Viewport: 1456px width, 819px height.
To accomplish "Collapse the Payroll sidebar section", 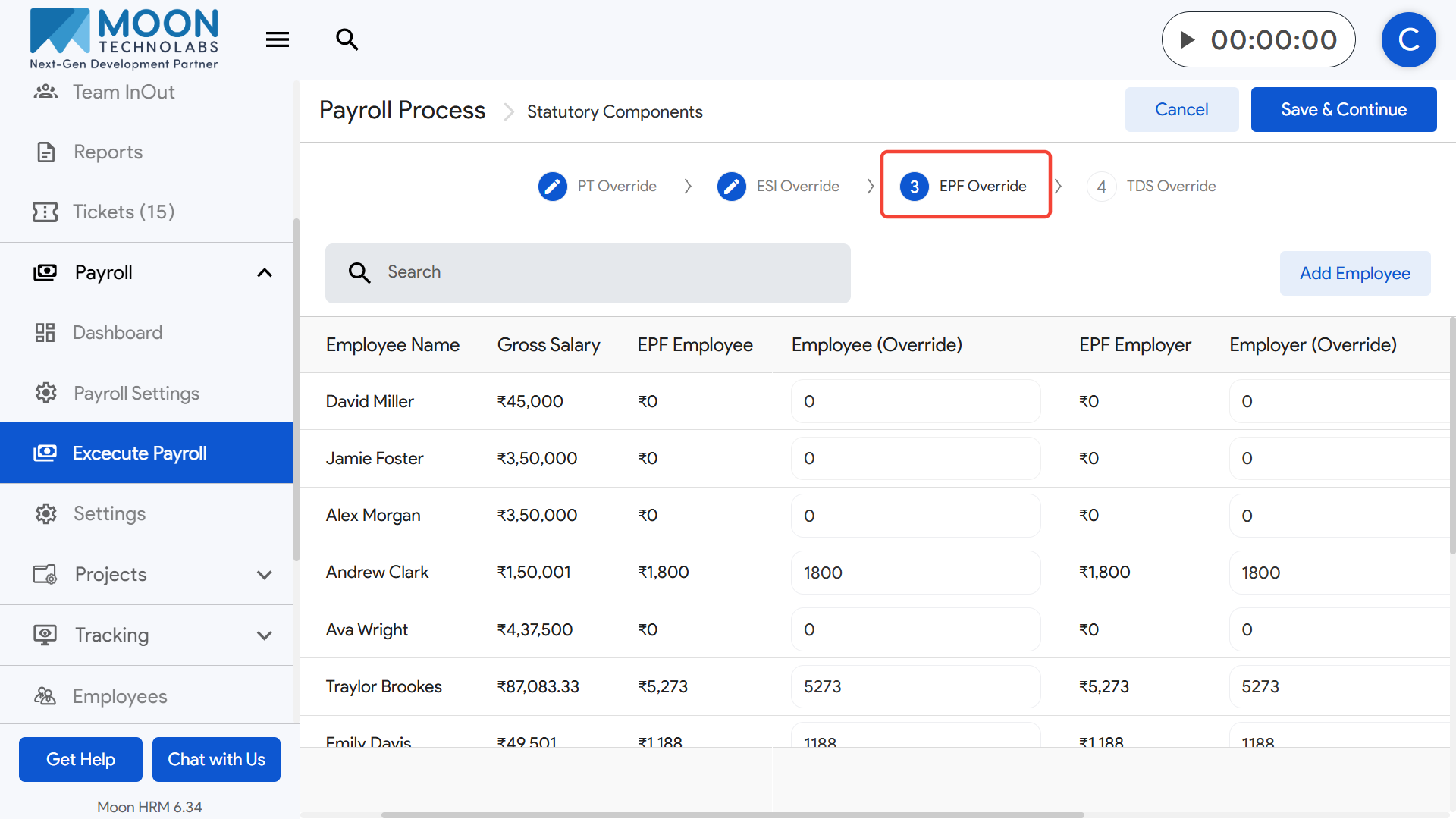I will (x=264, y=273).
